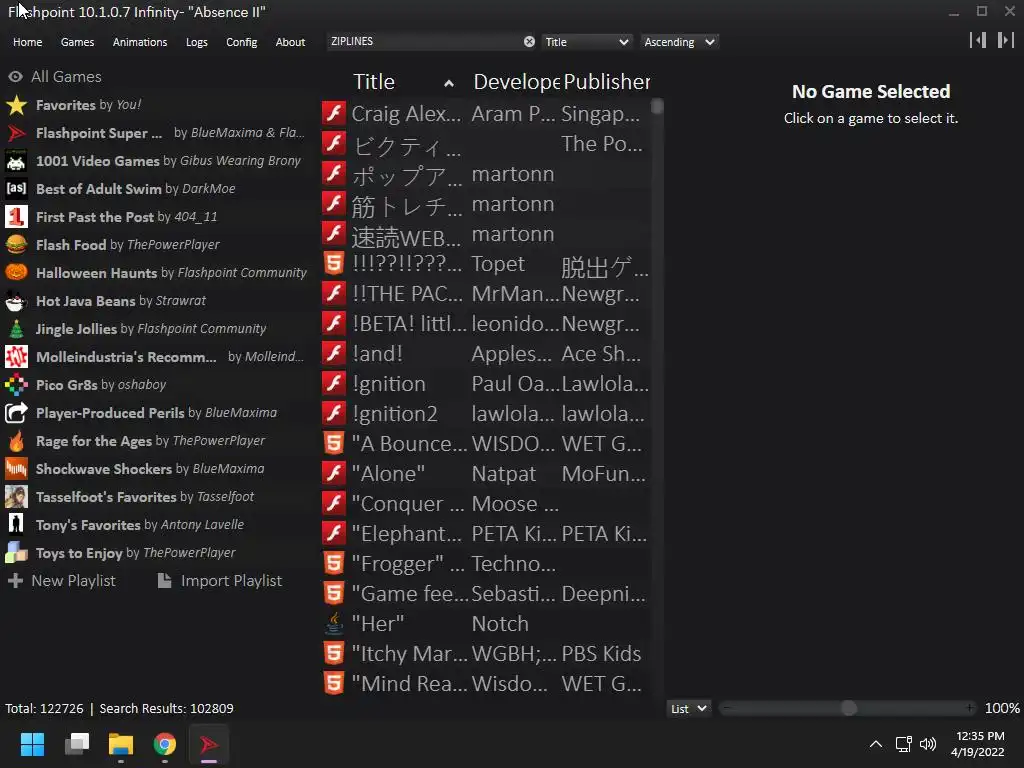Select the "Game fee..." game row
The height and width of the screenshot is (768, 1024).
(487, 593)
